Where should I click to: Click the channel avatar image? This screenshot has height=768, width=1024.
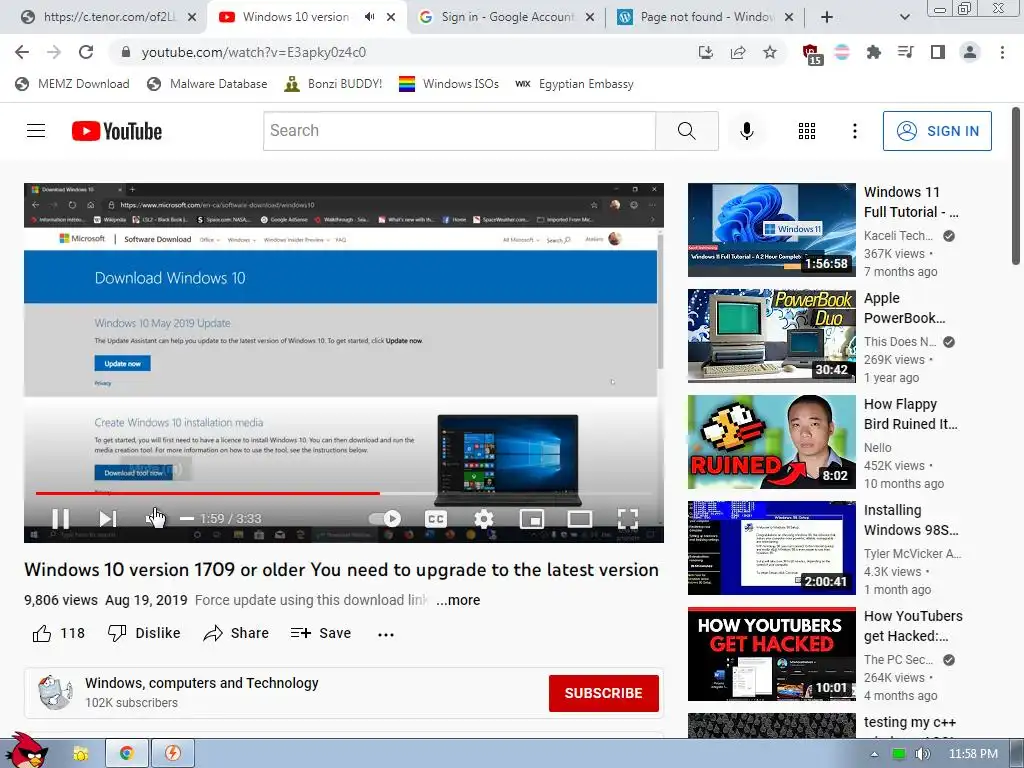click(55, 692)
